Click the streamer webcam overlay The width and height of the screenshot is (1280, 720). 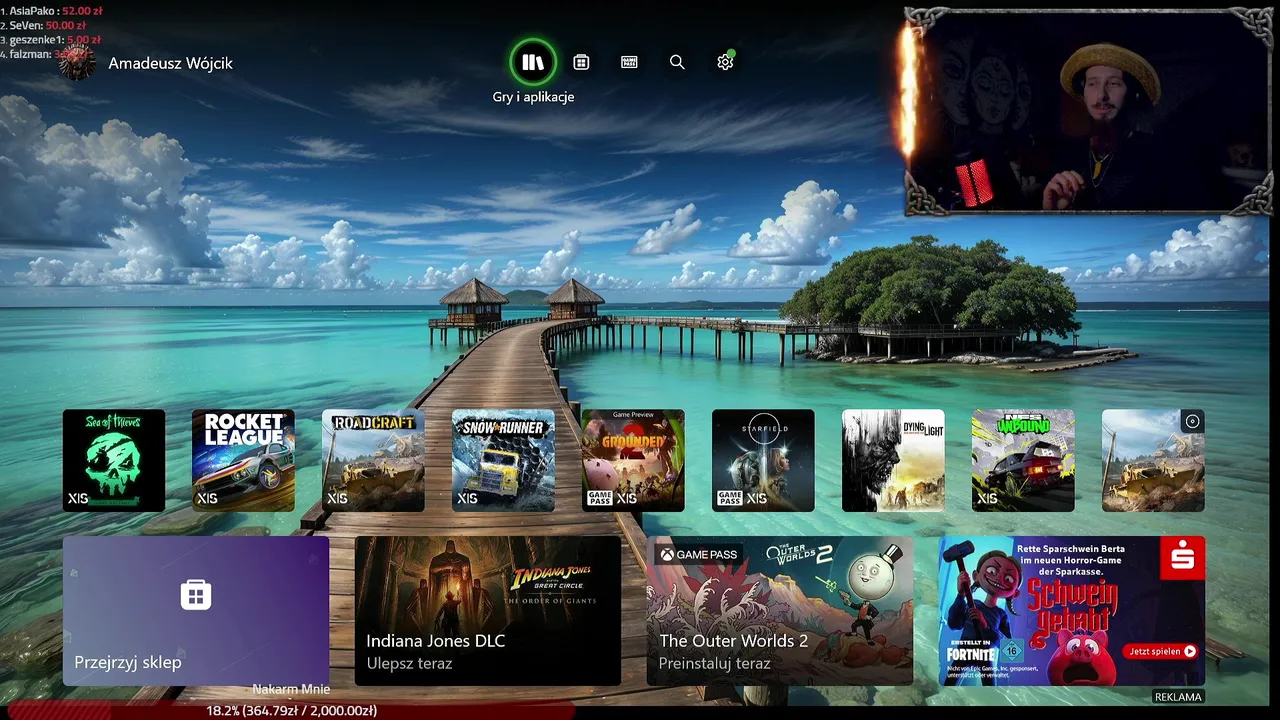(x=1088, y=111)
